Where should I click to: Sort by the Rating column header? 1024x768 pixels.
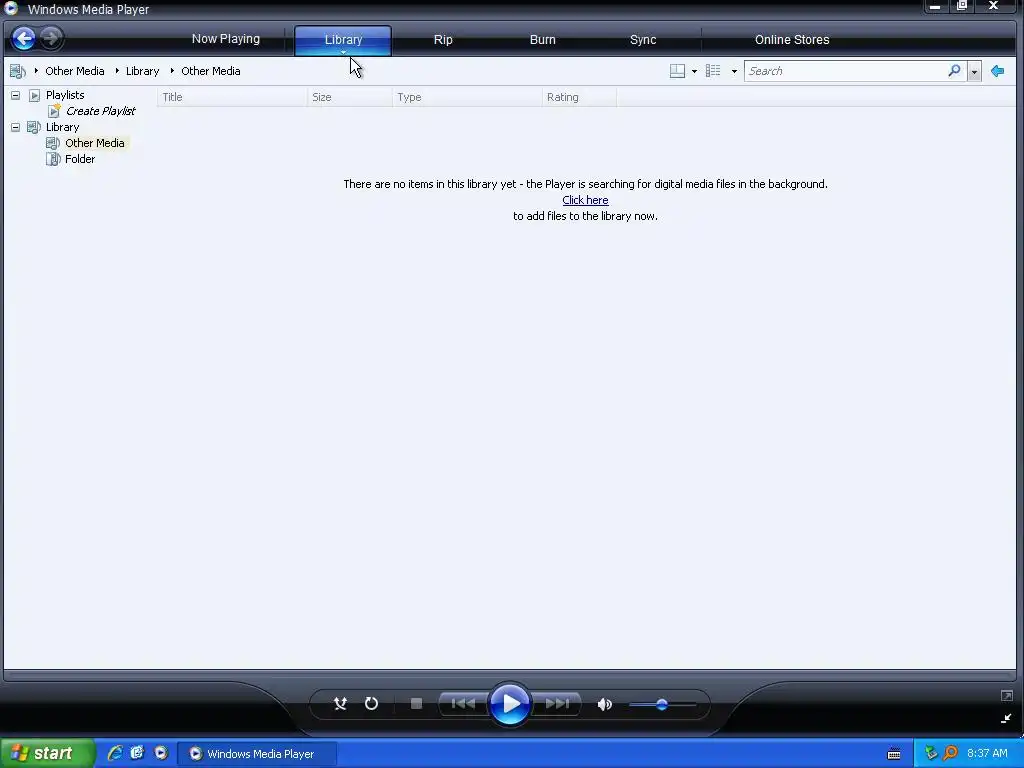[579, 97]
